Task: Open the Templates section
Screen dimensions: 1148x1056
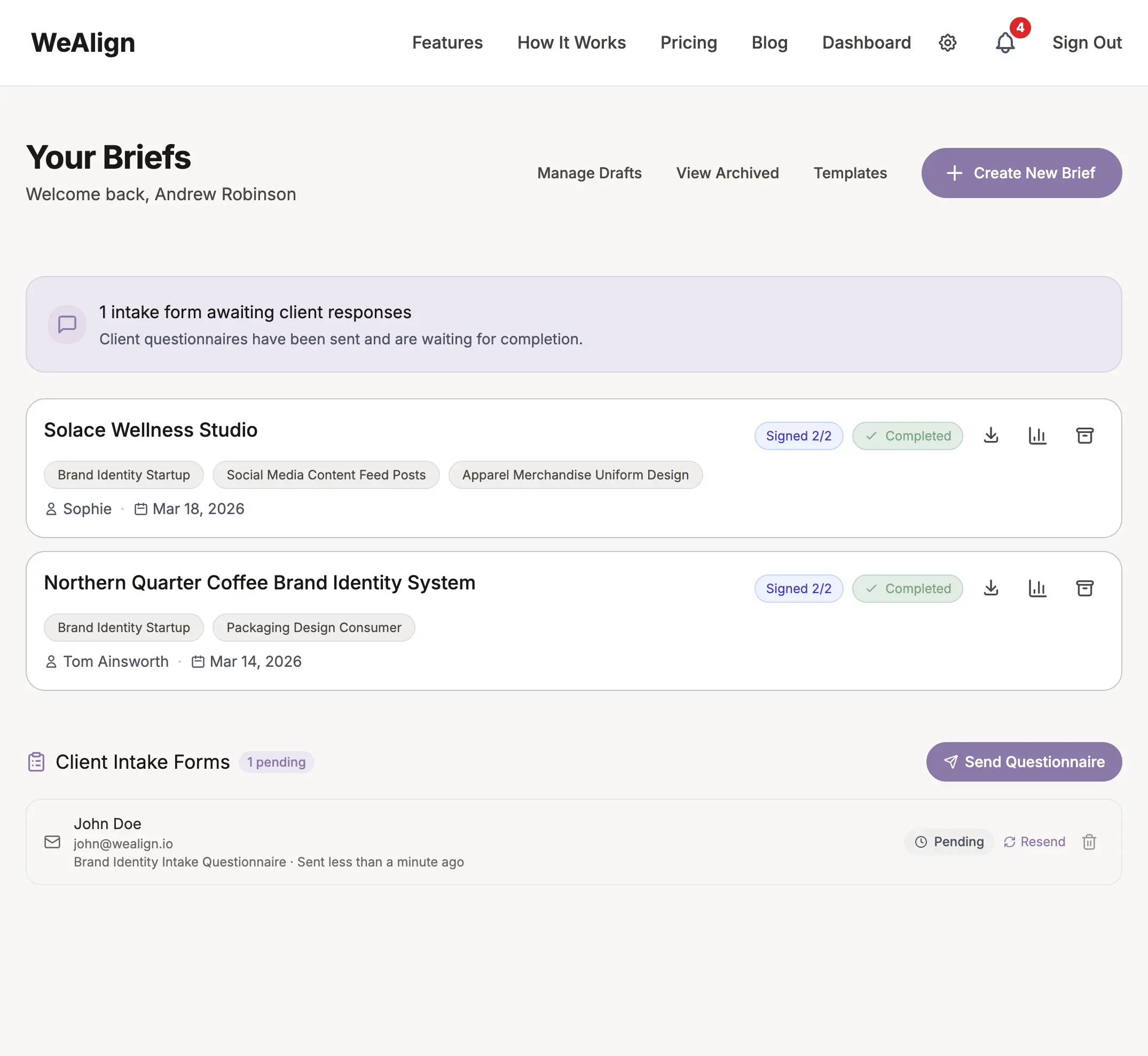Action: (850, 172)
